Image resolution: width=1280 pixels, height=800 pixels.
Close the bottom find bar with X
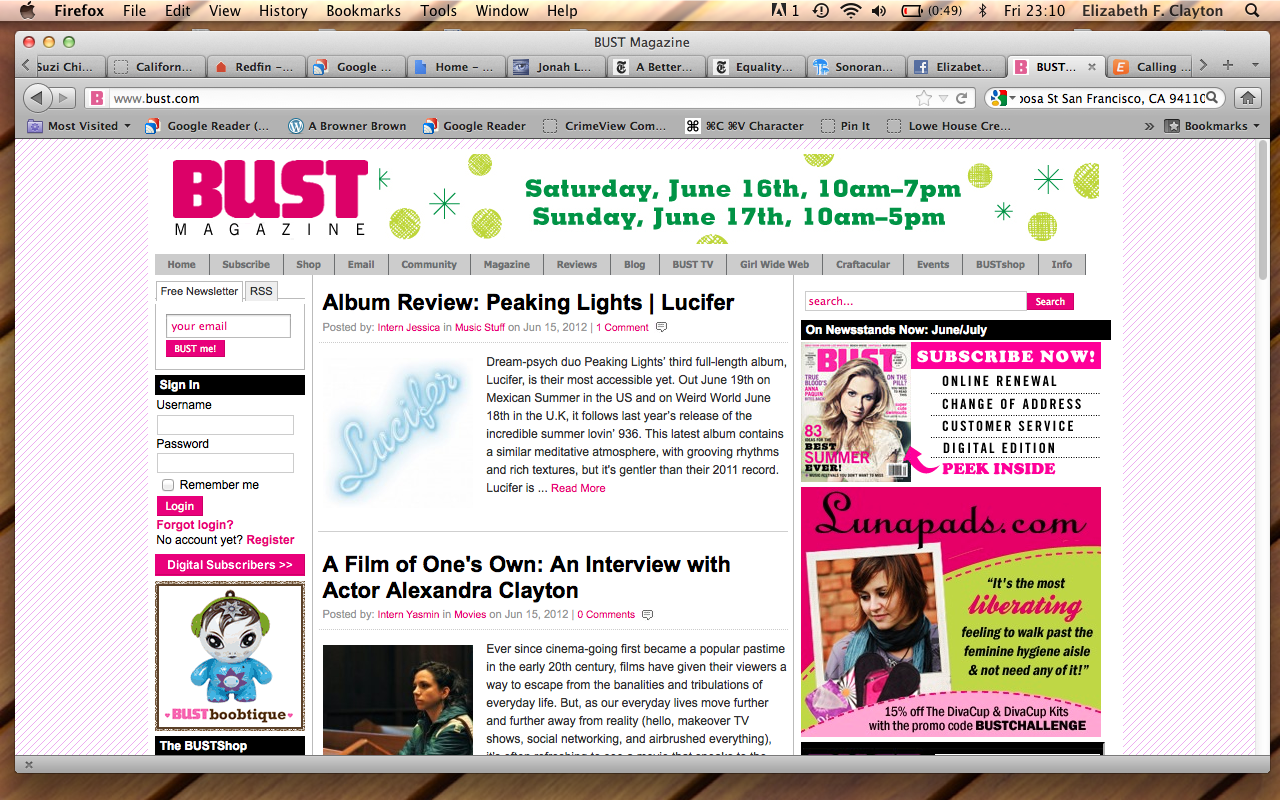click(x=28, y=764)
